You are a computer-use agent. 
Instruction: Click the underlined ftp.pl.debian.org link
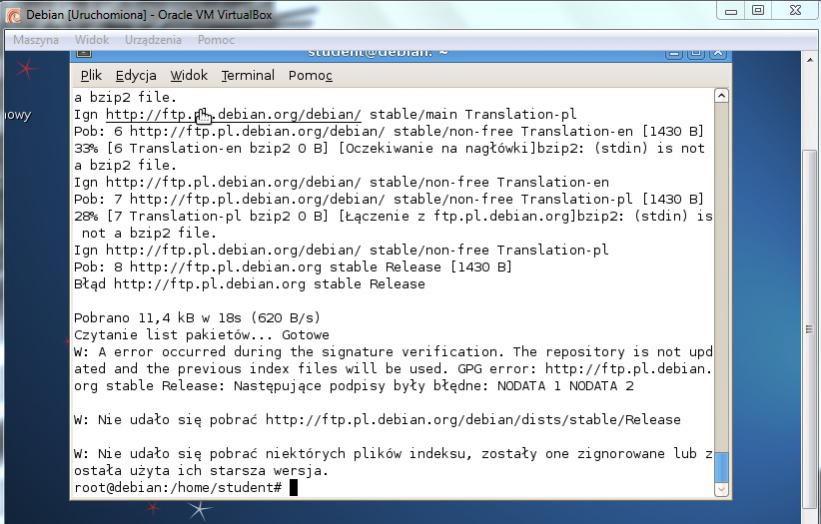(x=233, y=114)
